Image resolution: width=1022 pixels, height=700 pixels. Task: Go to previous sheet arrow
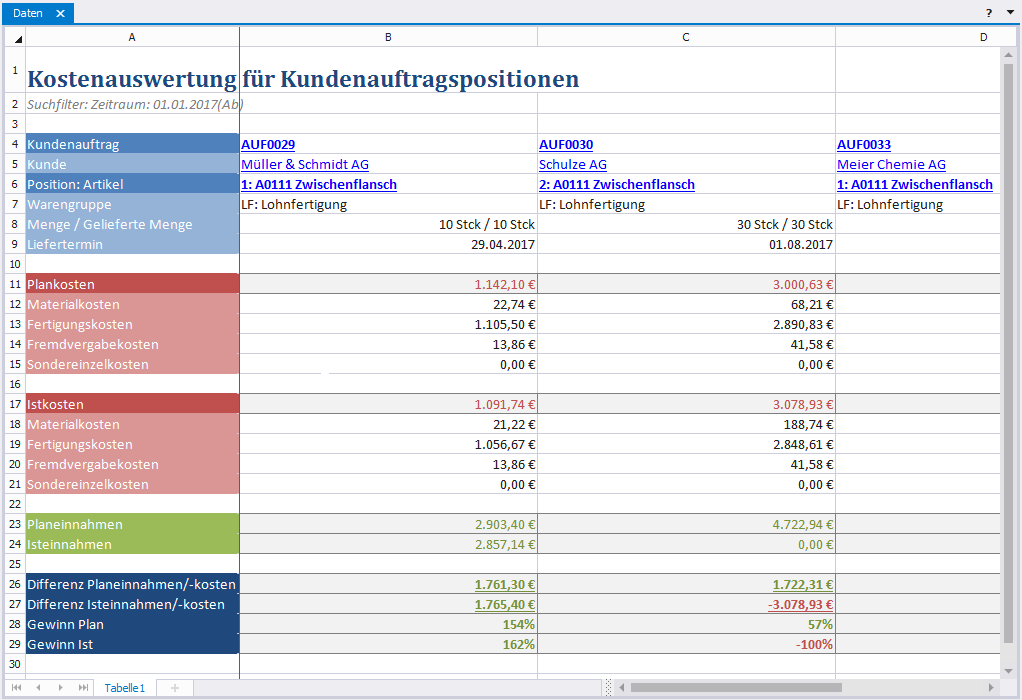point(38,688)
